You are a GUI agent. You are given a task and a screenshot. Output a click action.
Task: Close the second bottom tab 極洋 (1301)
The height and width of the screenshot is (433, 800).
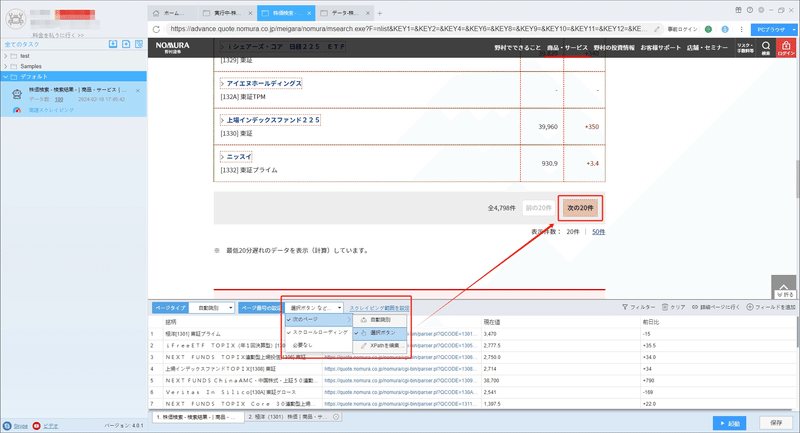point(336,417)
